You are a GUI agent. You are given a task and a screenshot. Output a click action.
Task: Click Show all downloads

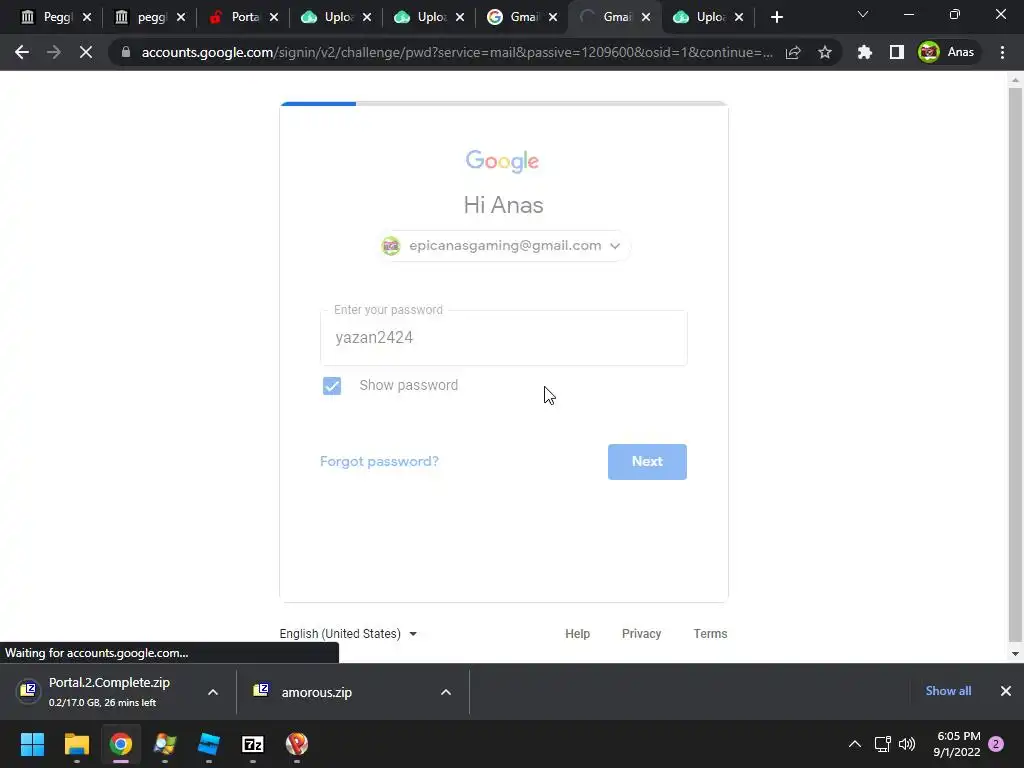click(948, 691)
